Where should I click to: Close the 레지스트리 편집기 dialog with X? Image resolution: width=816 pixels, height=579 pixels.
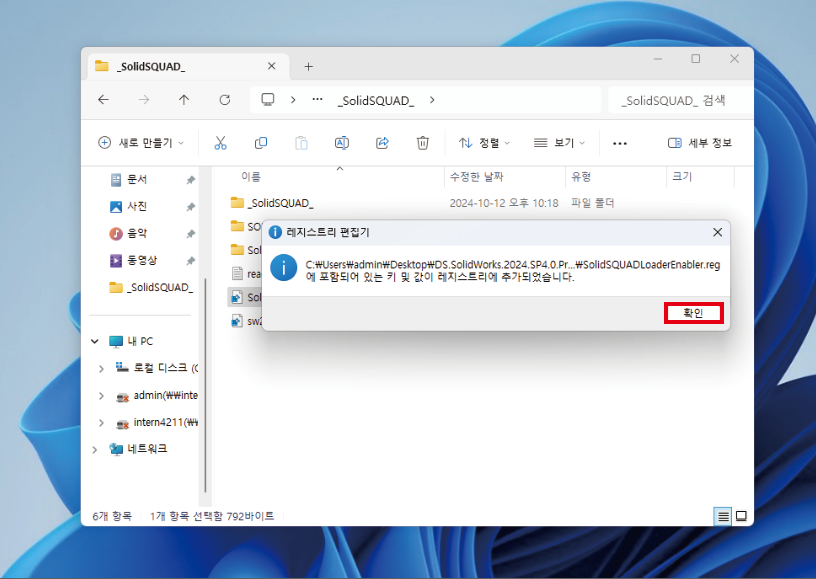pos(717,232)
